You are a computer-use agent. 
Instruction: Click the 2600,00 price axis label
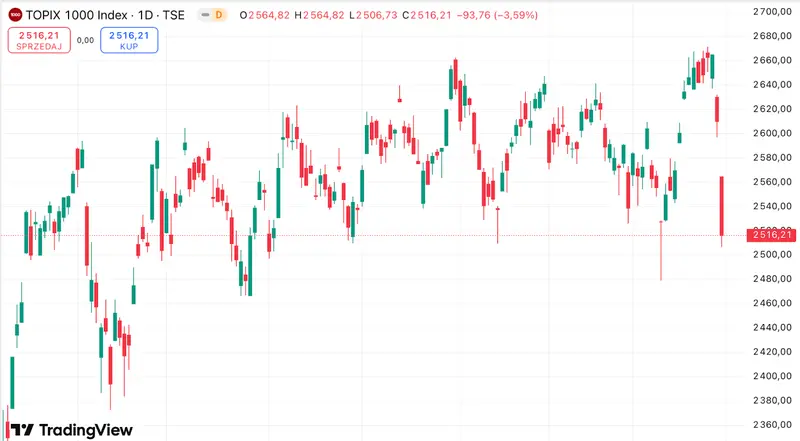pos(772,133)
